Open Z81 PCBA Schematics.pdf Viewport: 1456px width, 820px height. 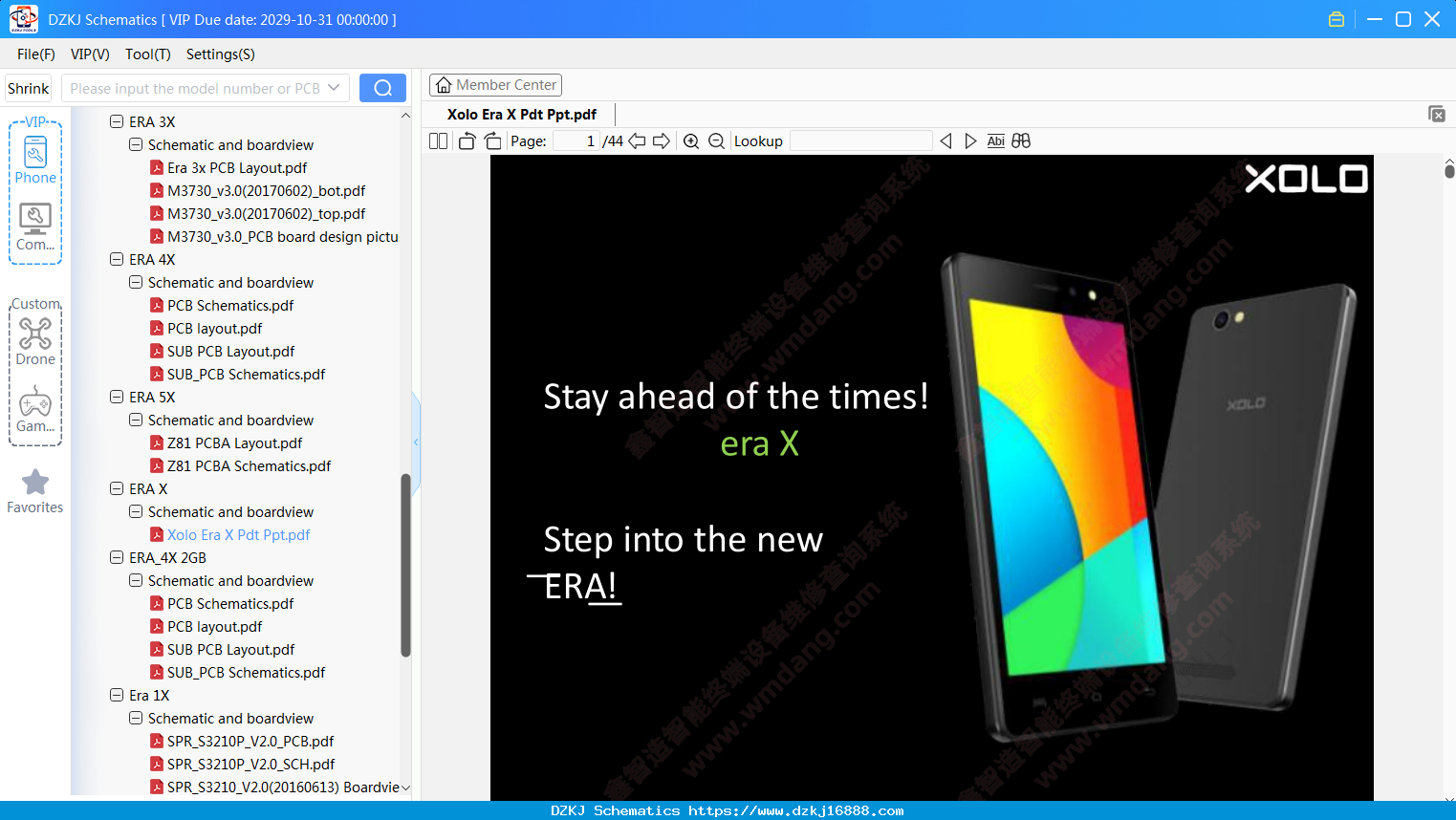[249, 465]
